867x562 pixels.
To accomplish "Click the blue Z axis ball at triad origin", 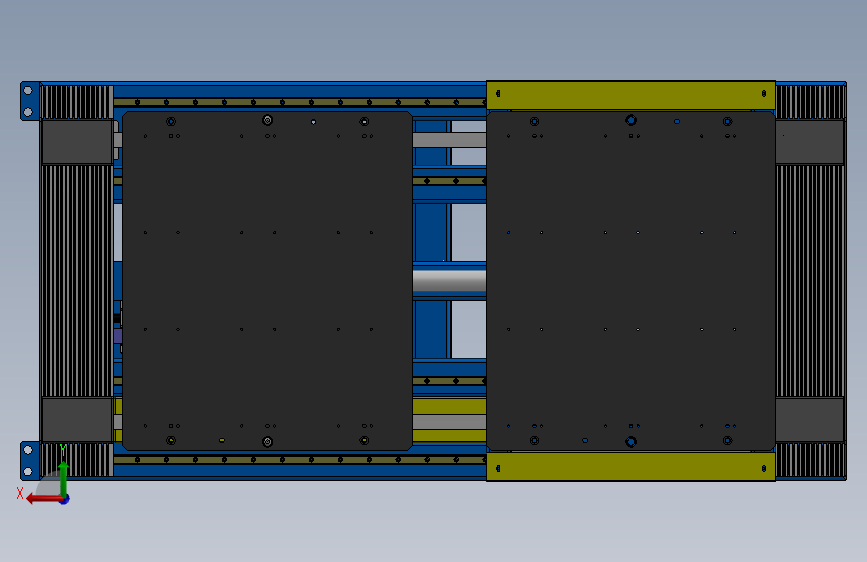I will tap(65, 499).
